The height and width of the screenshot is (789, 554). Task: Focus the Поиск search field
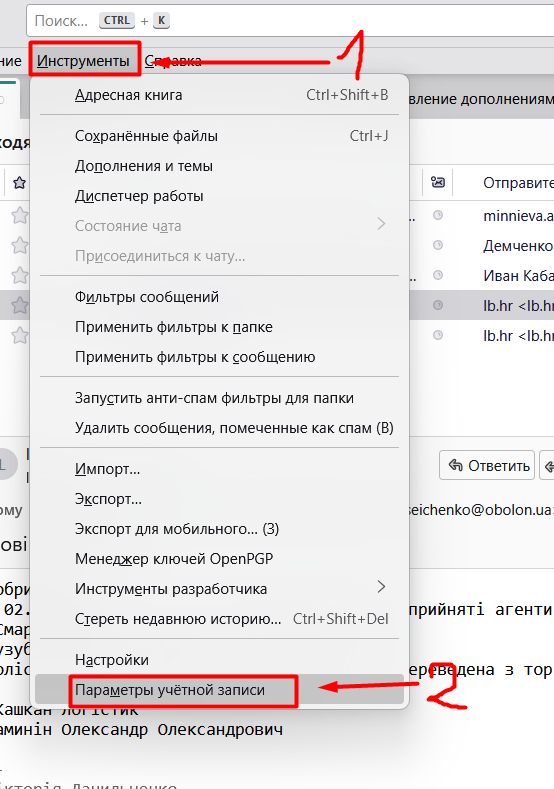(290, 21)
